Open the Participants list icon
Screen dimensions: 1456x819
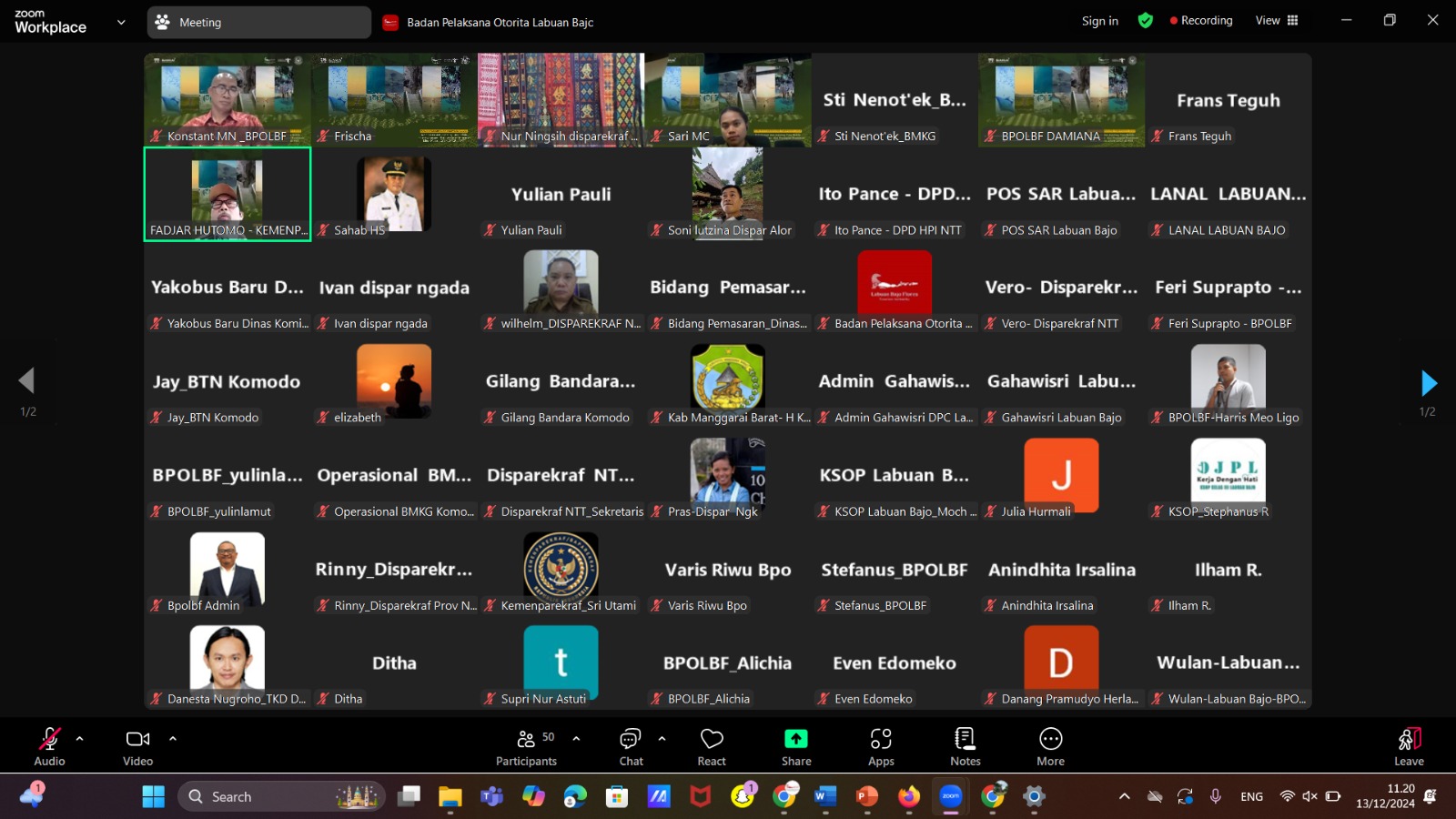pyautogui.click(x=526, y=739)
